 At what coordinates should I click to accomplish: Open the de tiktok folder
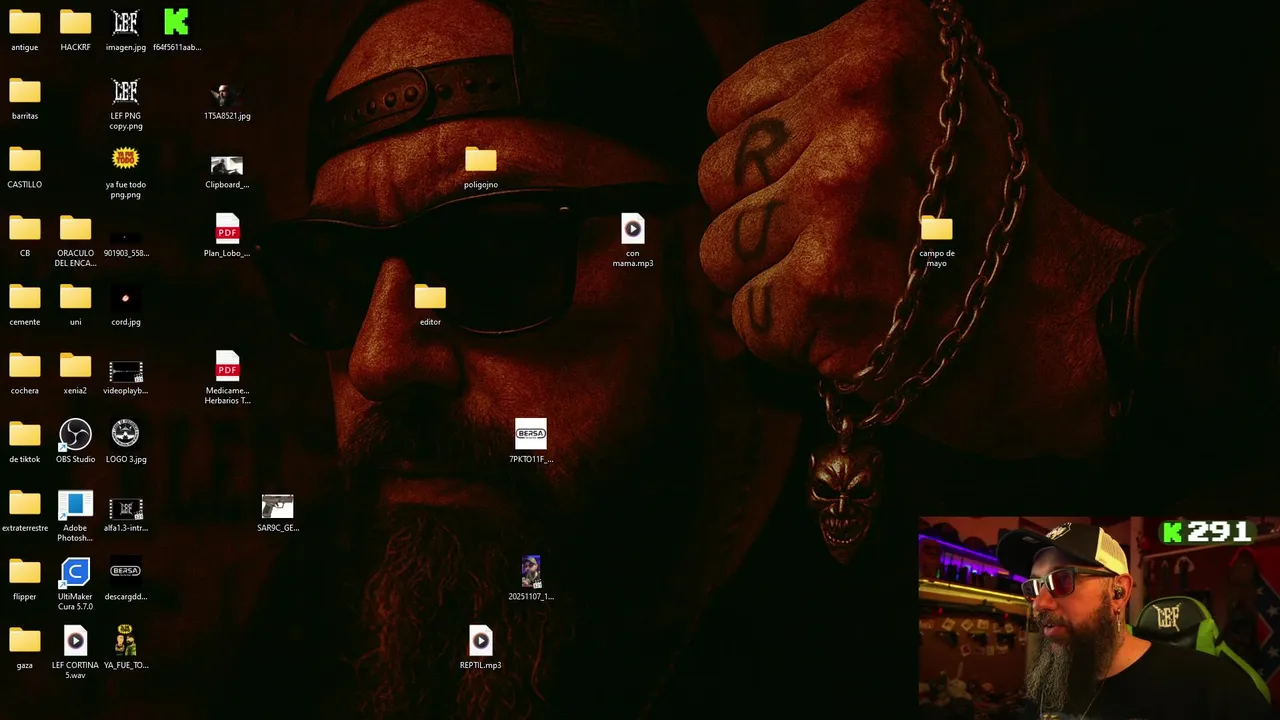point(25,435)
